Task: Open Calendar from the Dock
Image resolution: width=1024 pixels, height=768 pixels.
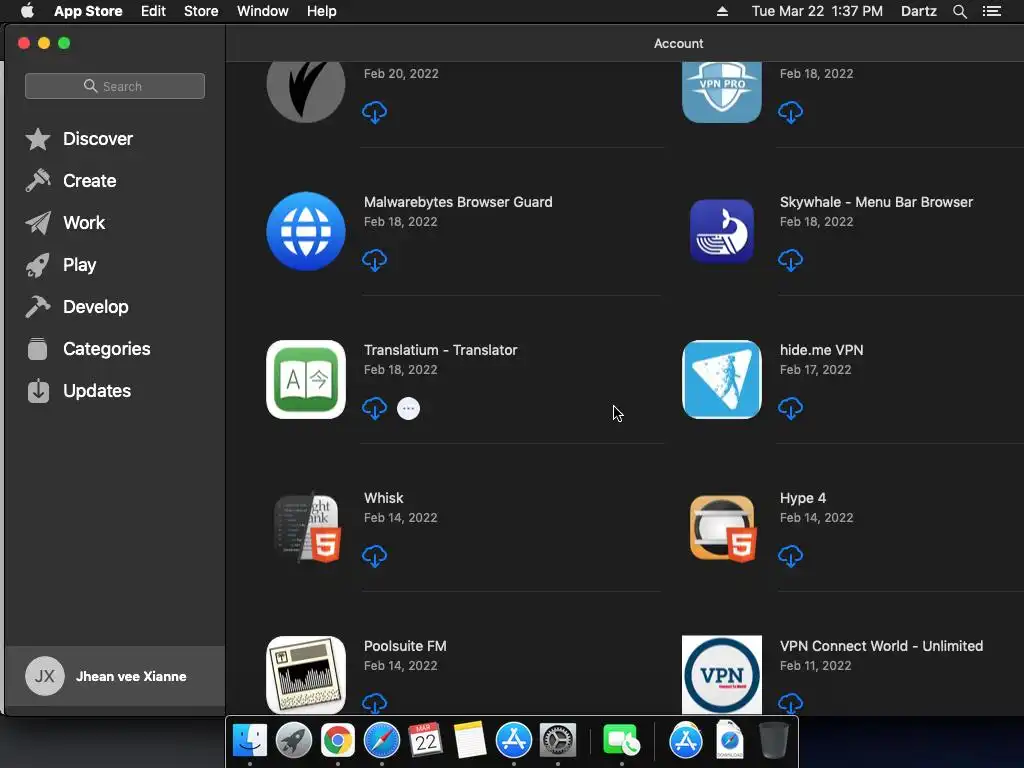Action: (x=426, y=741)
